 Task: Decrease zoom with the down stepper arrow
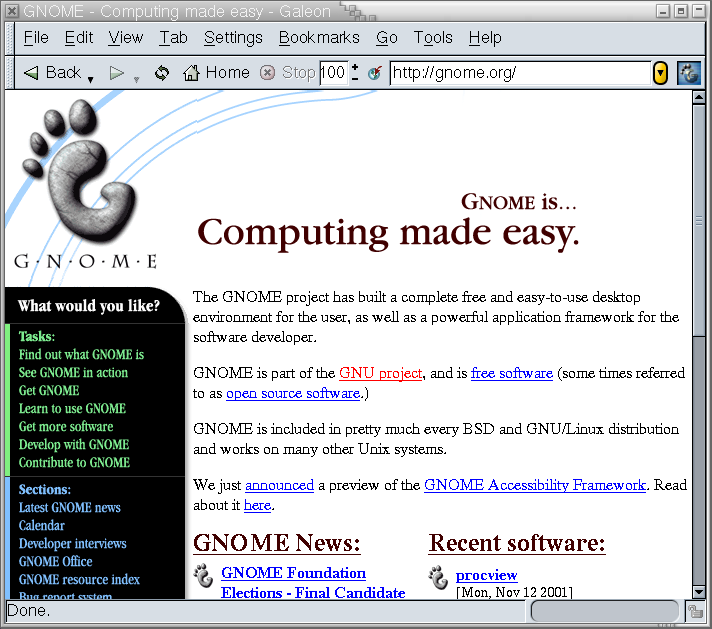point(355,79)
